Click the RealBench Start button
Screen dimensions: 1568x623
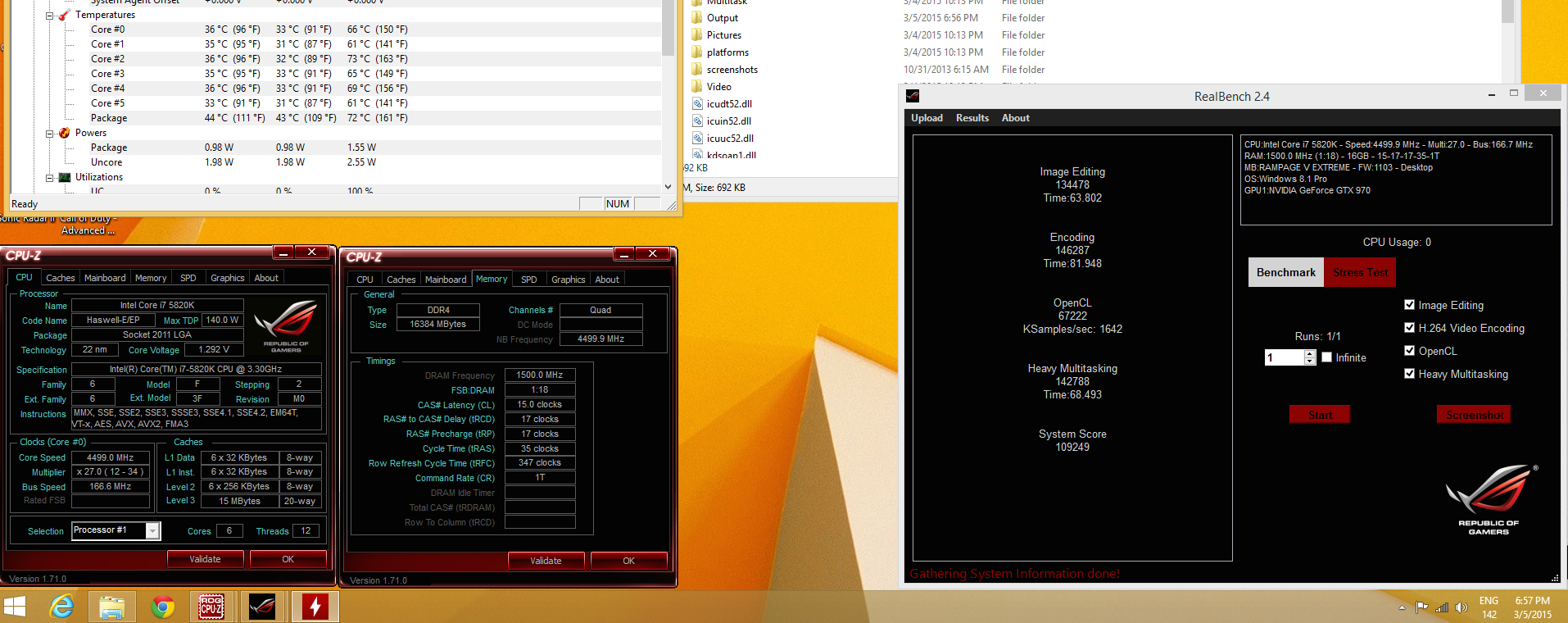pos(1320,415)
